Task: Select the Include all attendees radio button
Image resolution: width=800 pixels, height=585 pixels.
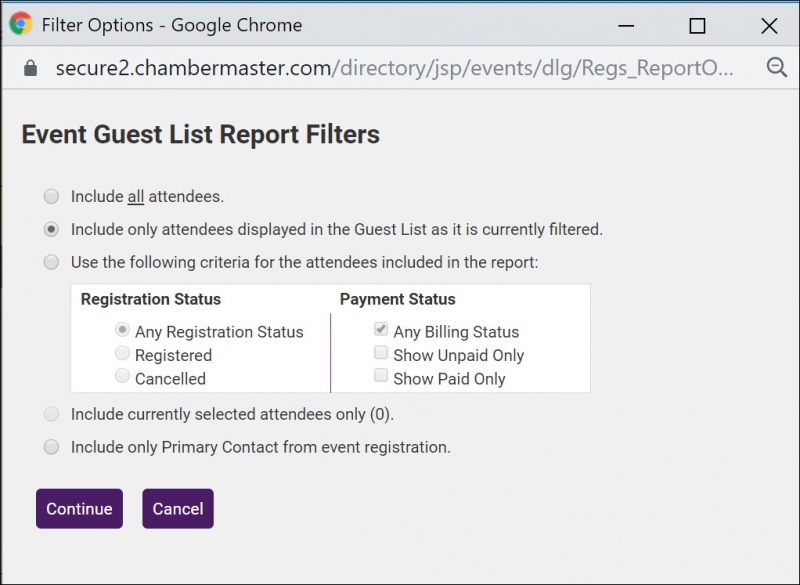Action: 51,197
